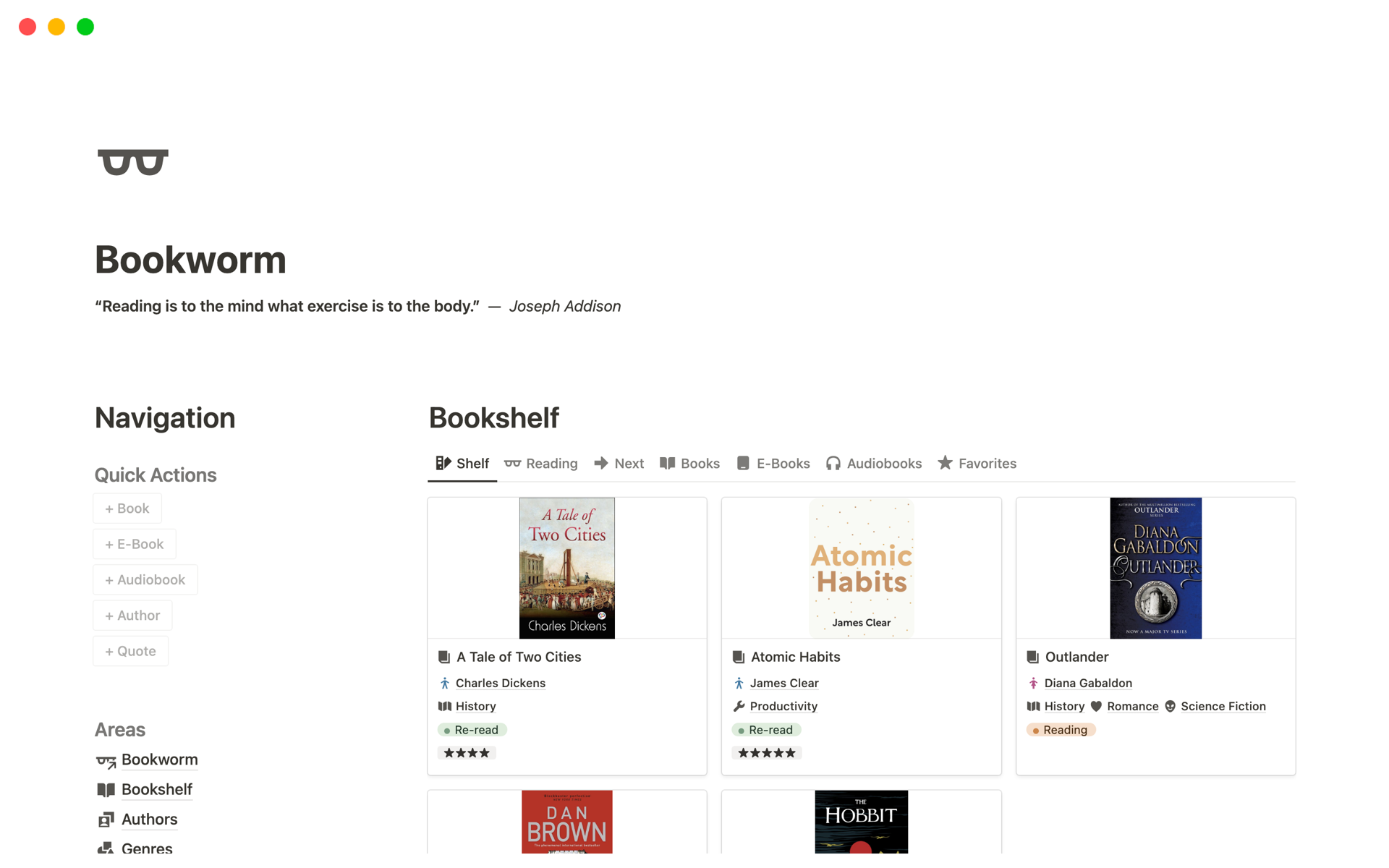This screenshot has height=868, width=1389.
Task: Click the Re-read status tag on Atomic Habits
Action: 766,730
